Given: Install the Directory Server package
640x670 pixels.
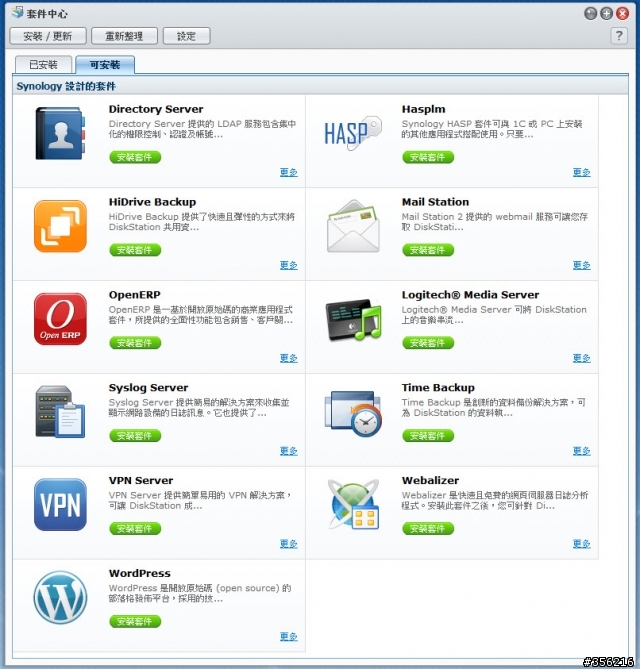Looking at the screenshot, I should tap(135, 157).
